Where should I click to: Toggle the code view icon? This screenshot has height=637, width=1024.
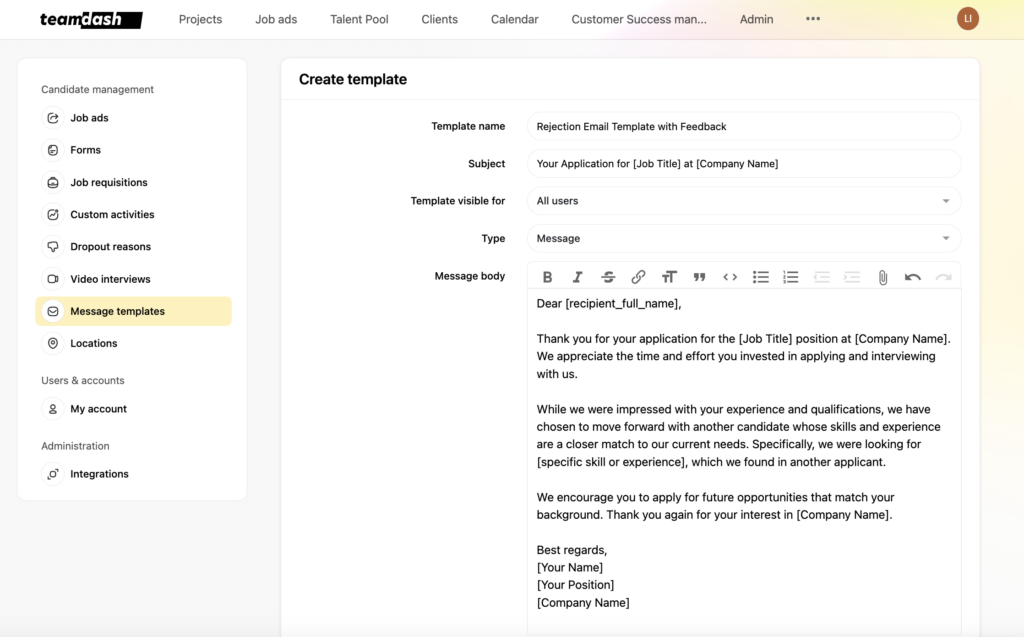coord(730,277)
